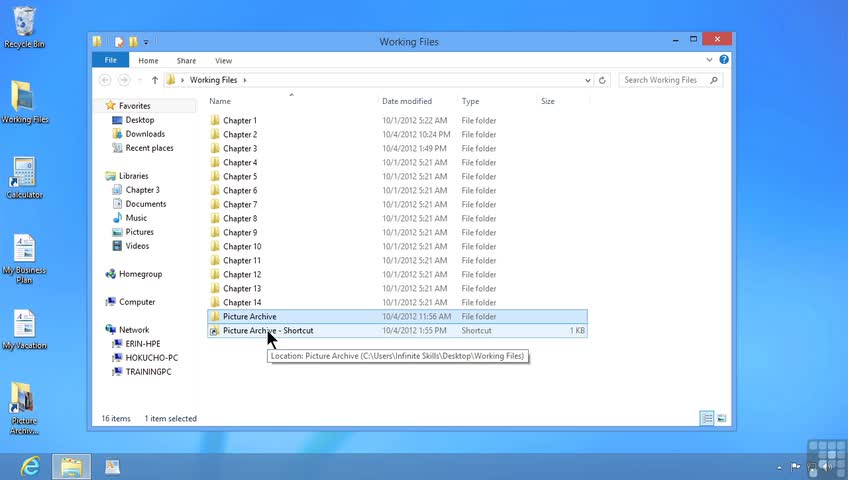Open Recent places in navigation pane
Screen dimensions: 848x480
coord(149,148)
